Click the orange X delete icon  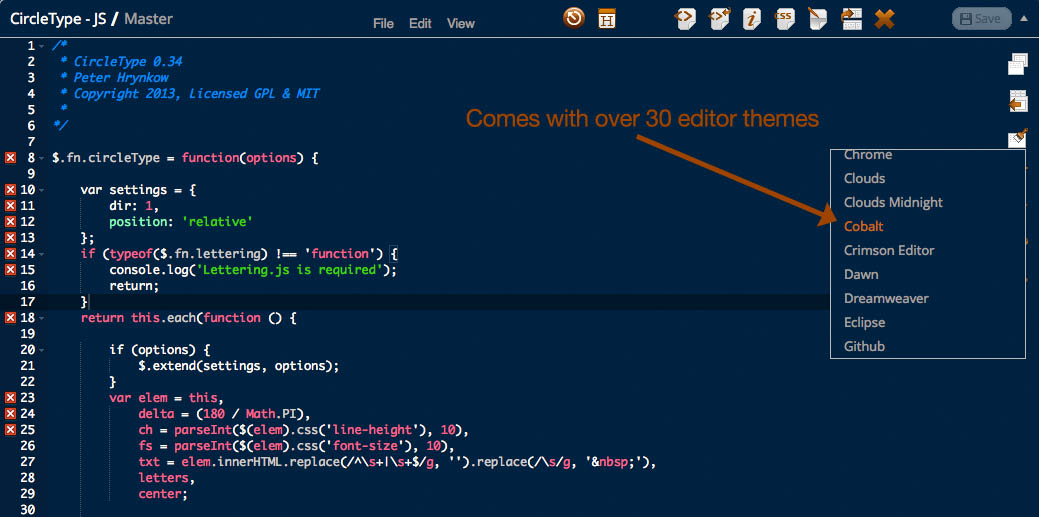coord(884,18)
